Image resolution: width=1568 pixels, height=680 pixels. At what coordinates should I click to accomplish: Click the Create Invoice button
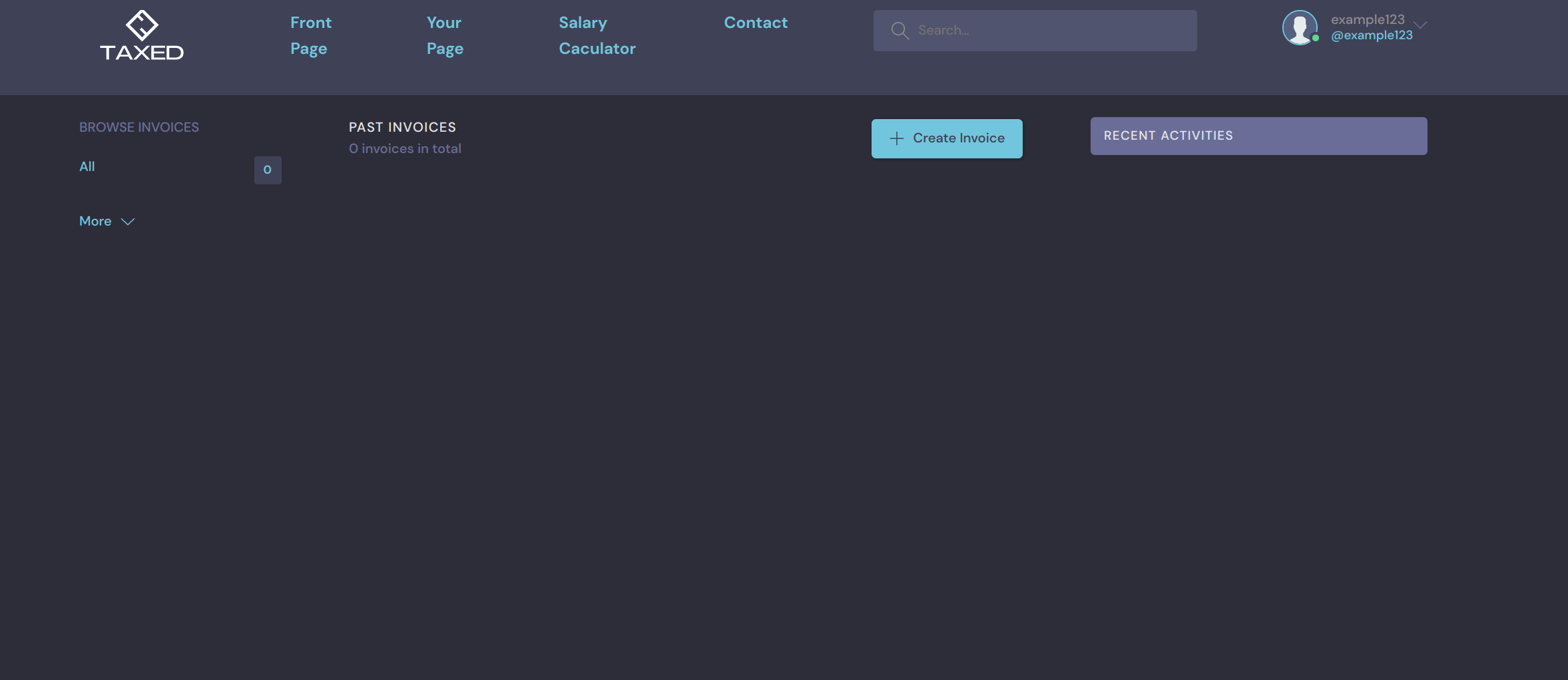pyautogui.click(x=947, y=138)
